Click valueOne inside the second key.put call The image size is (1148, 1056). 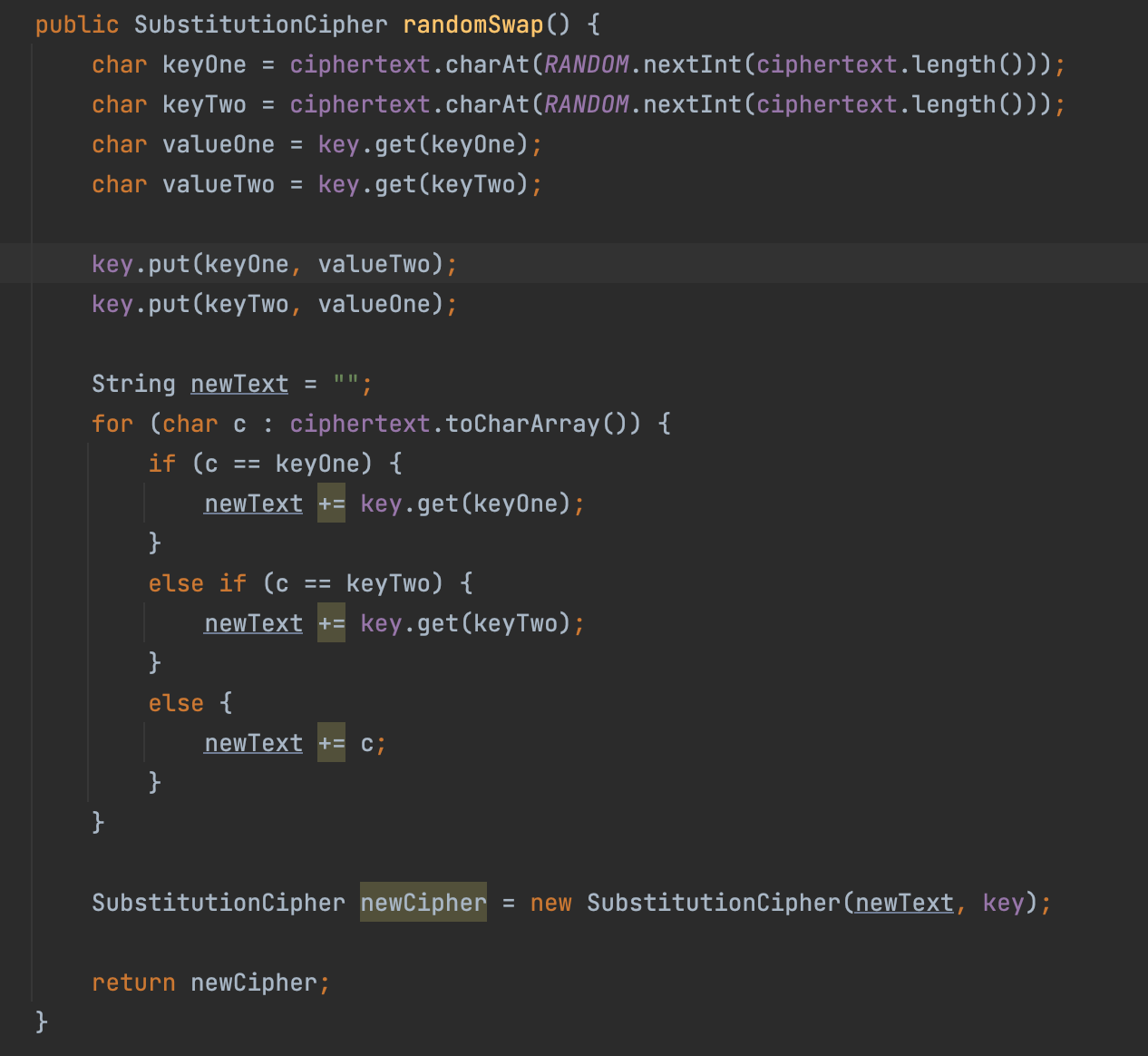tap(374, 304)
